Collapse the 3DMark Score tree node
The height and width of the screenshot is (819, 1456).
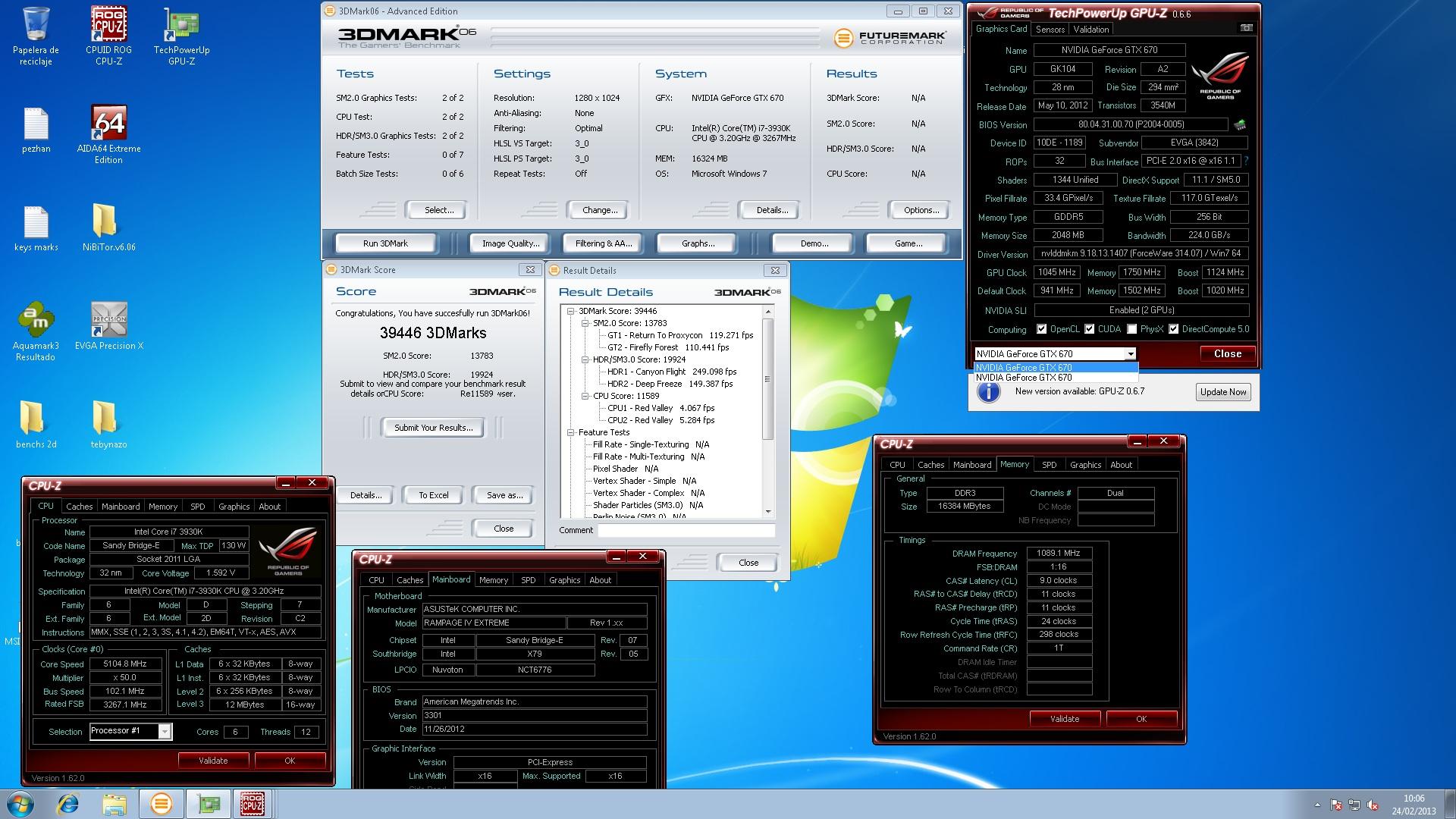pos(570,311)
